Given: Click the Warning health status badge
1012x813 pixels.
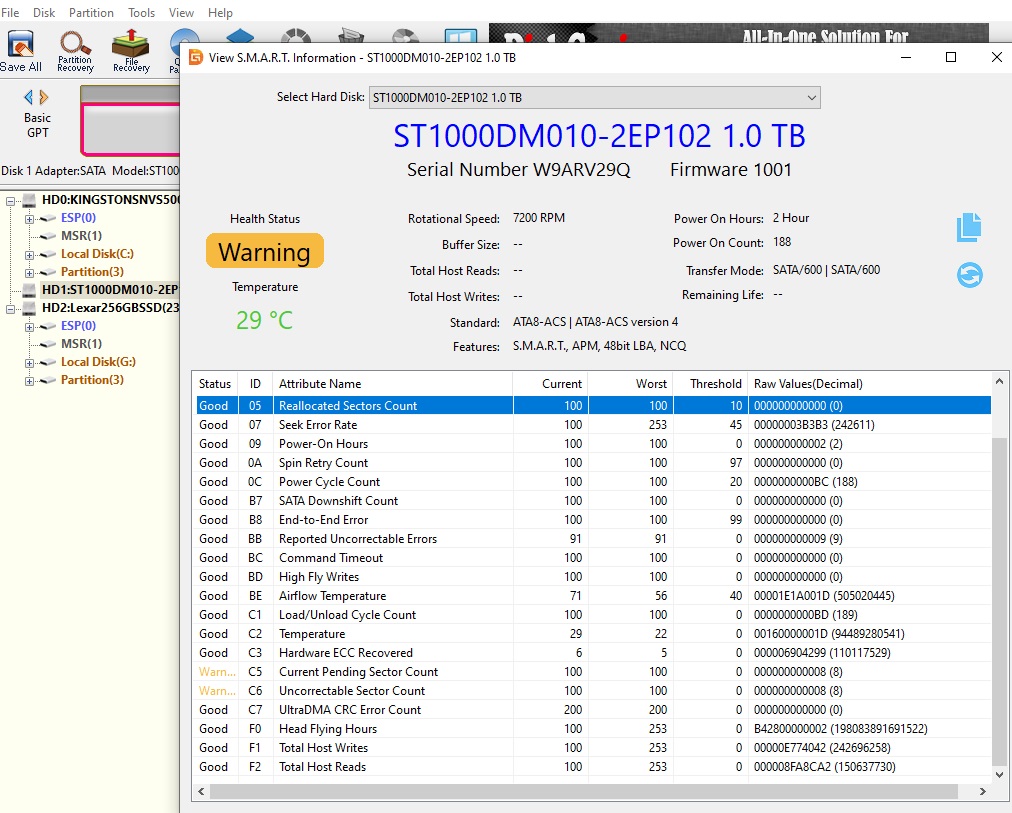Looking at the screenshot, I should tap(265, 251).
